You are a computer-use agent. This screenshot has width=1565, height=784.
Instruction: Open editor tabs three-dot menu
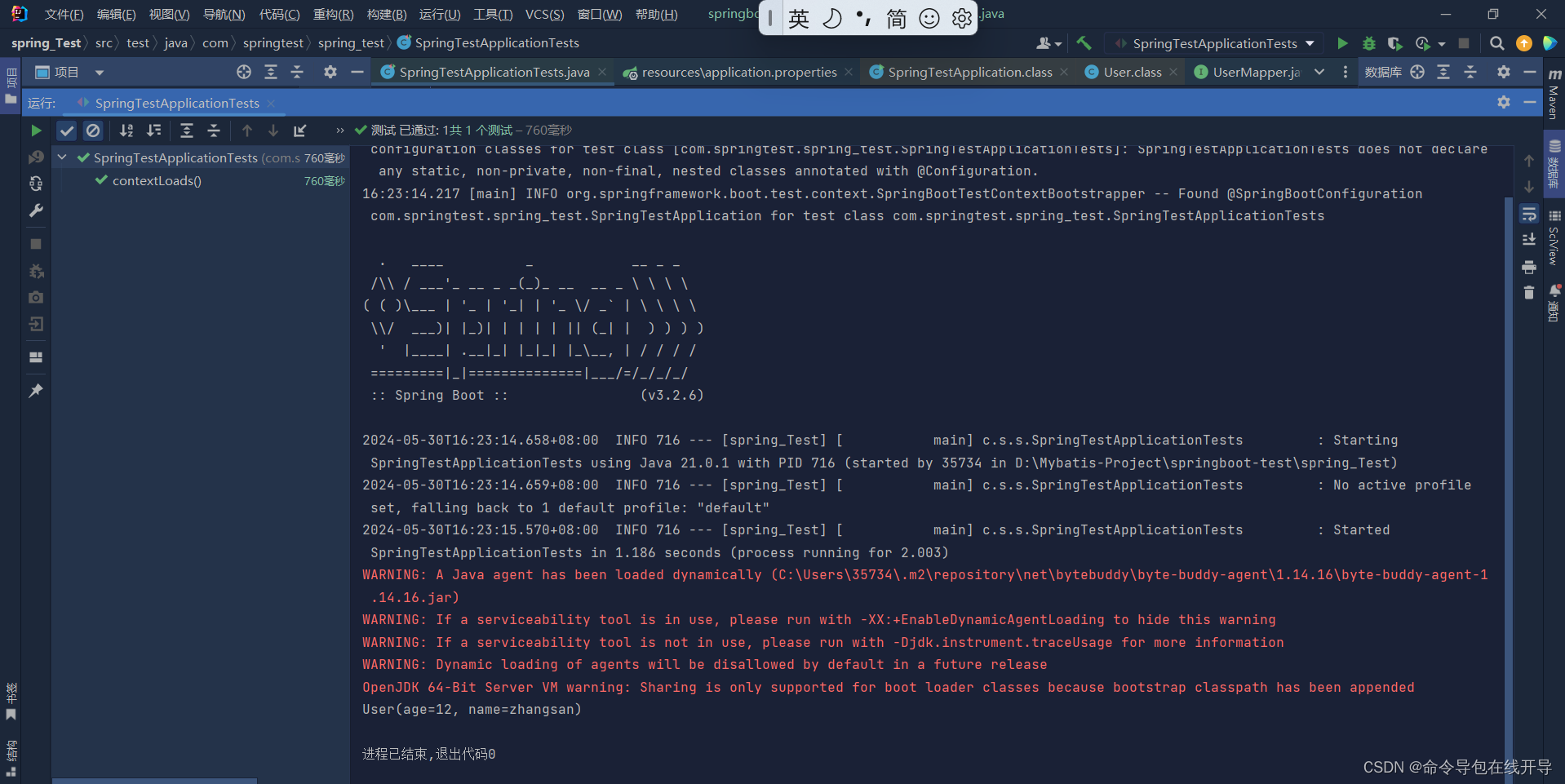pyautogui.click(x=1346, y=72)
